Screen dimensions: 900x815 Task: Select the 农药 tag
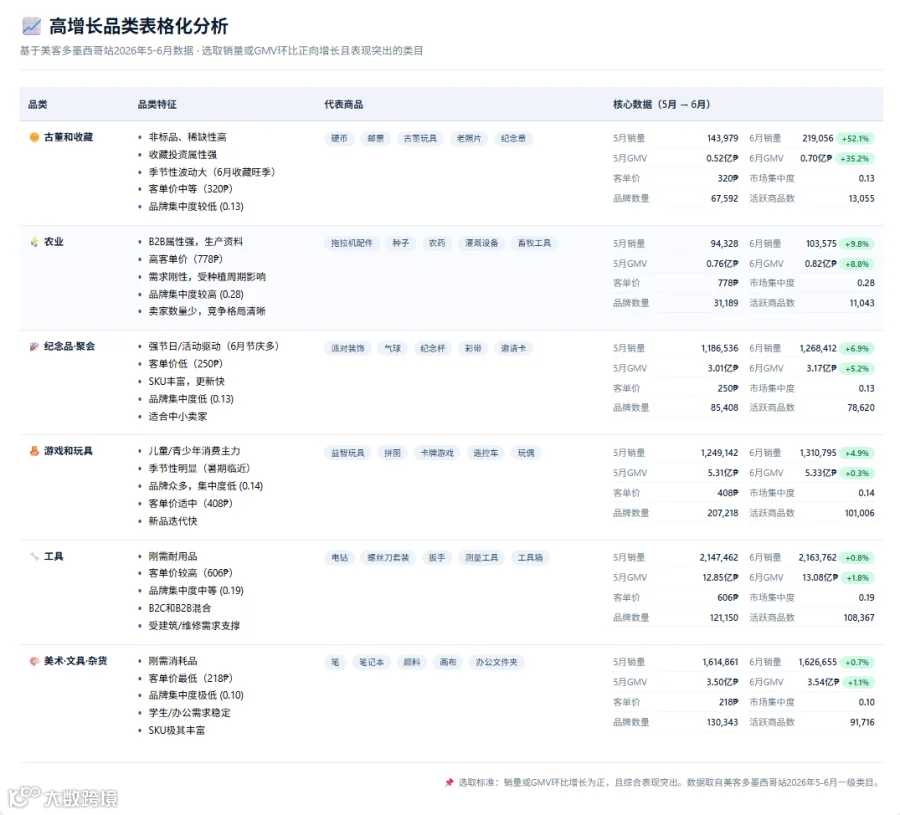(437, 243)
